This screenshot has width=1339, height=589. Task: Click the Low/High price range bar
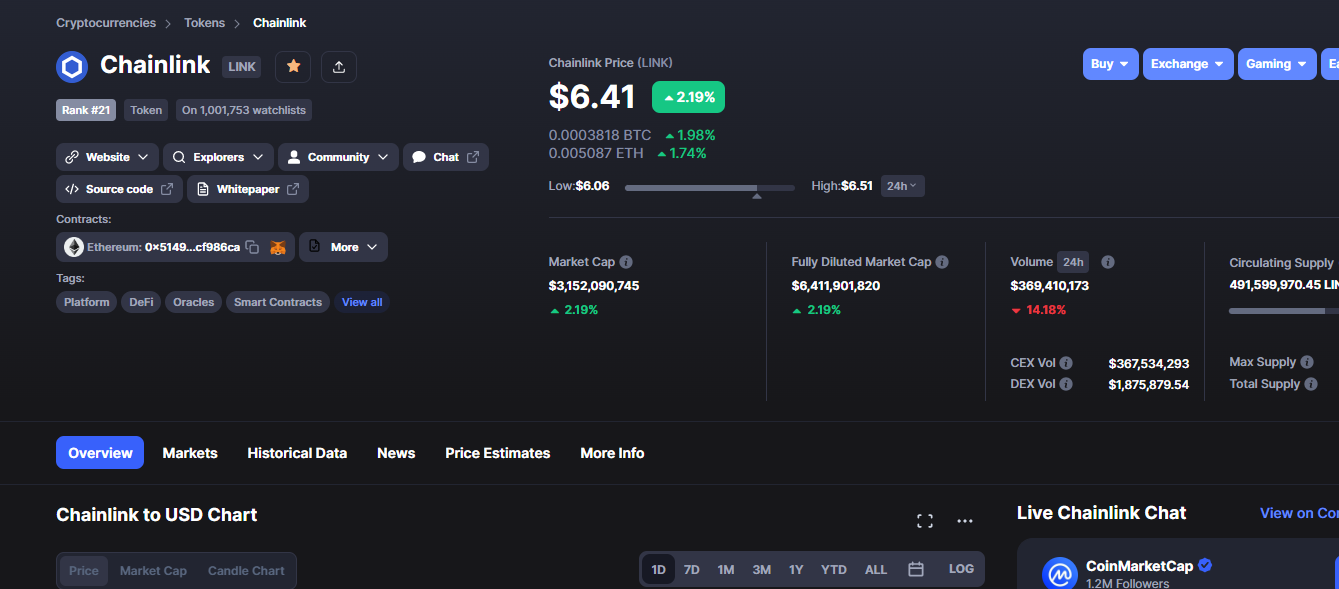(710, 187)
